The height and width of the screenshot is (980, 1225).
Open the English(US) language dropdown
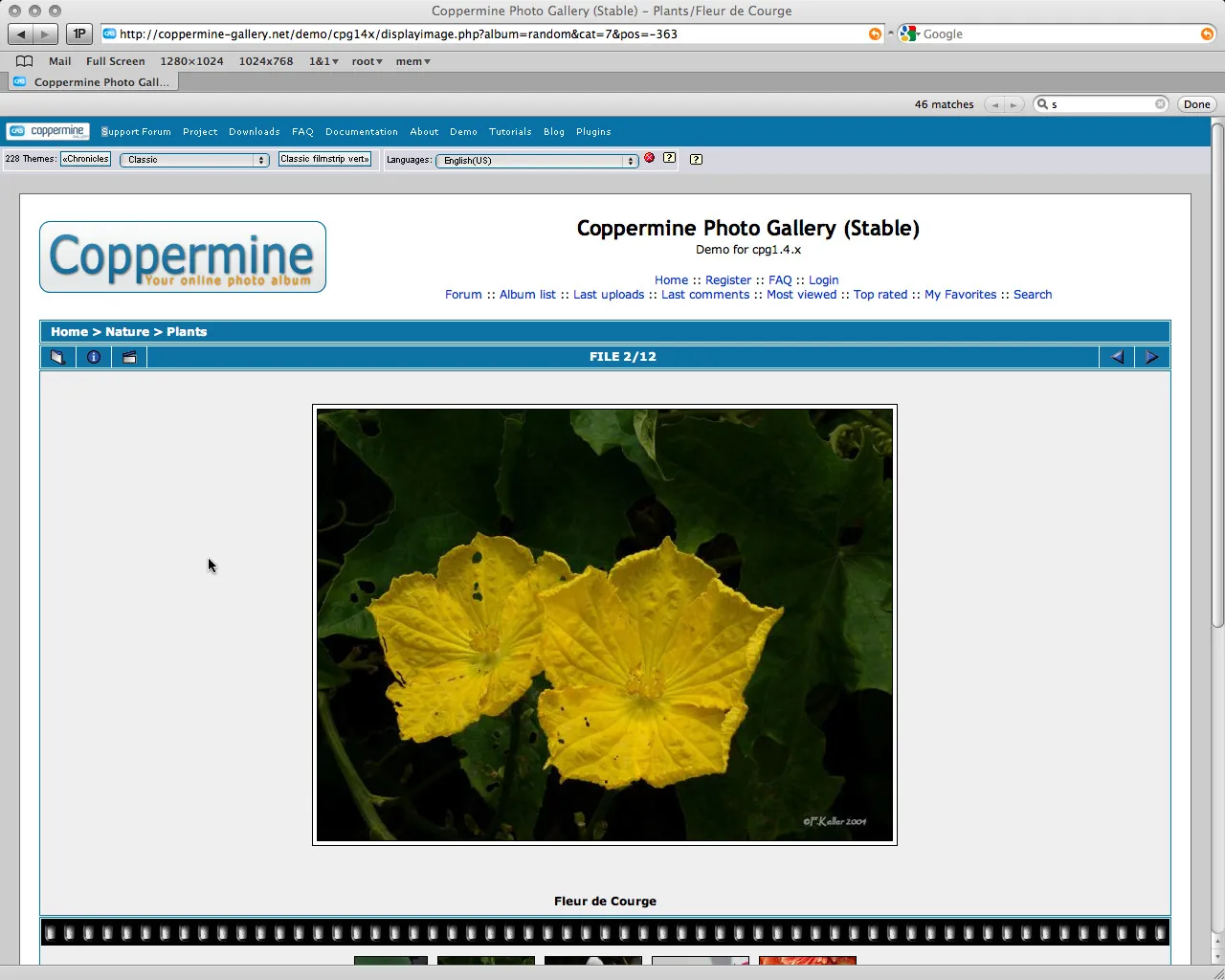536,161
